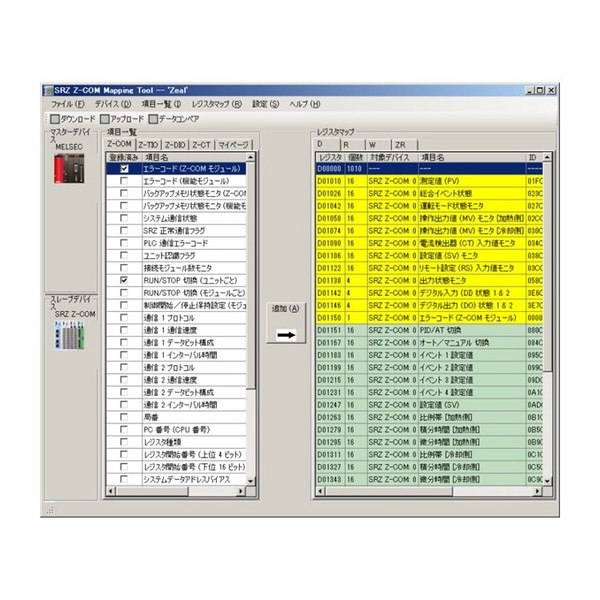Click item list horizontal scrollbar thumb
The image size is (600, 600).
click(152, 491)
